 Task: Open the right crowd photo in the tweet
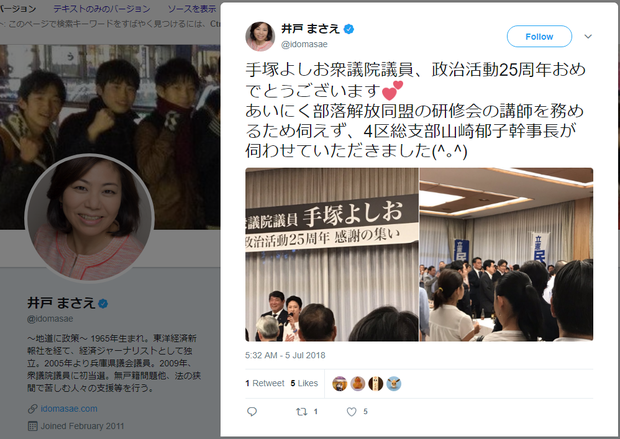click(507, 254)
